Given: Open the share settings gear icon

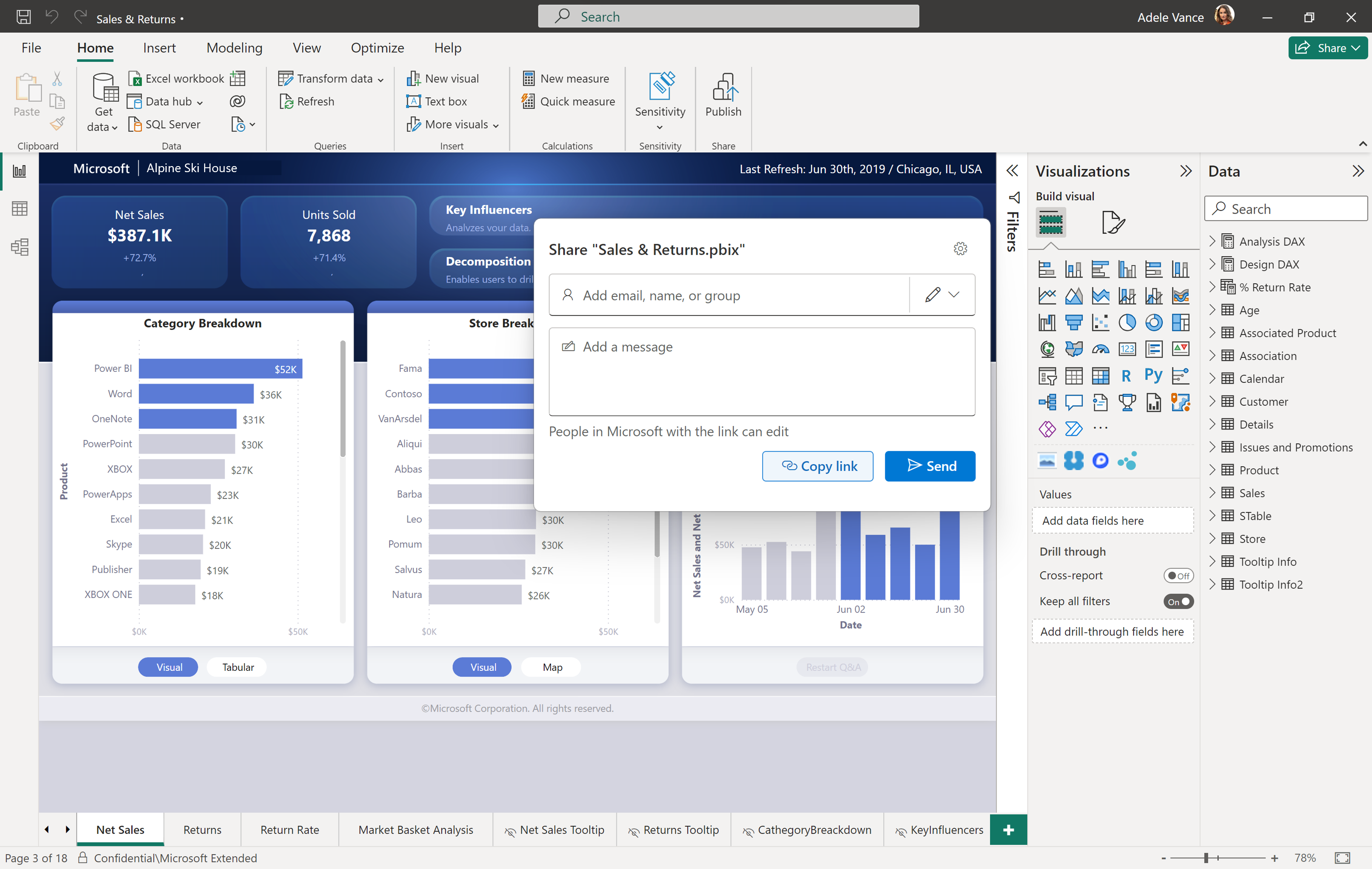Looking at the screenshot, I should 960,249.
